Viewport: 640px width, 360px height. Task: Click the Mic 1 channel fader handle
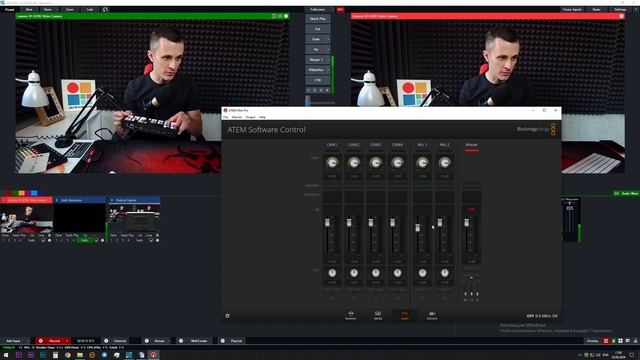(418, 228)
